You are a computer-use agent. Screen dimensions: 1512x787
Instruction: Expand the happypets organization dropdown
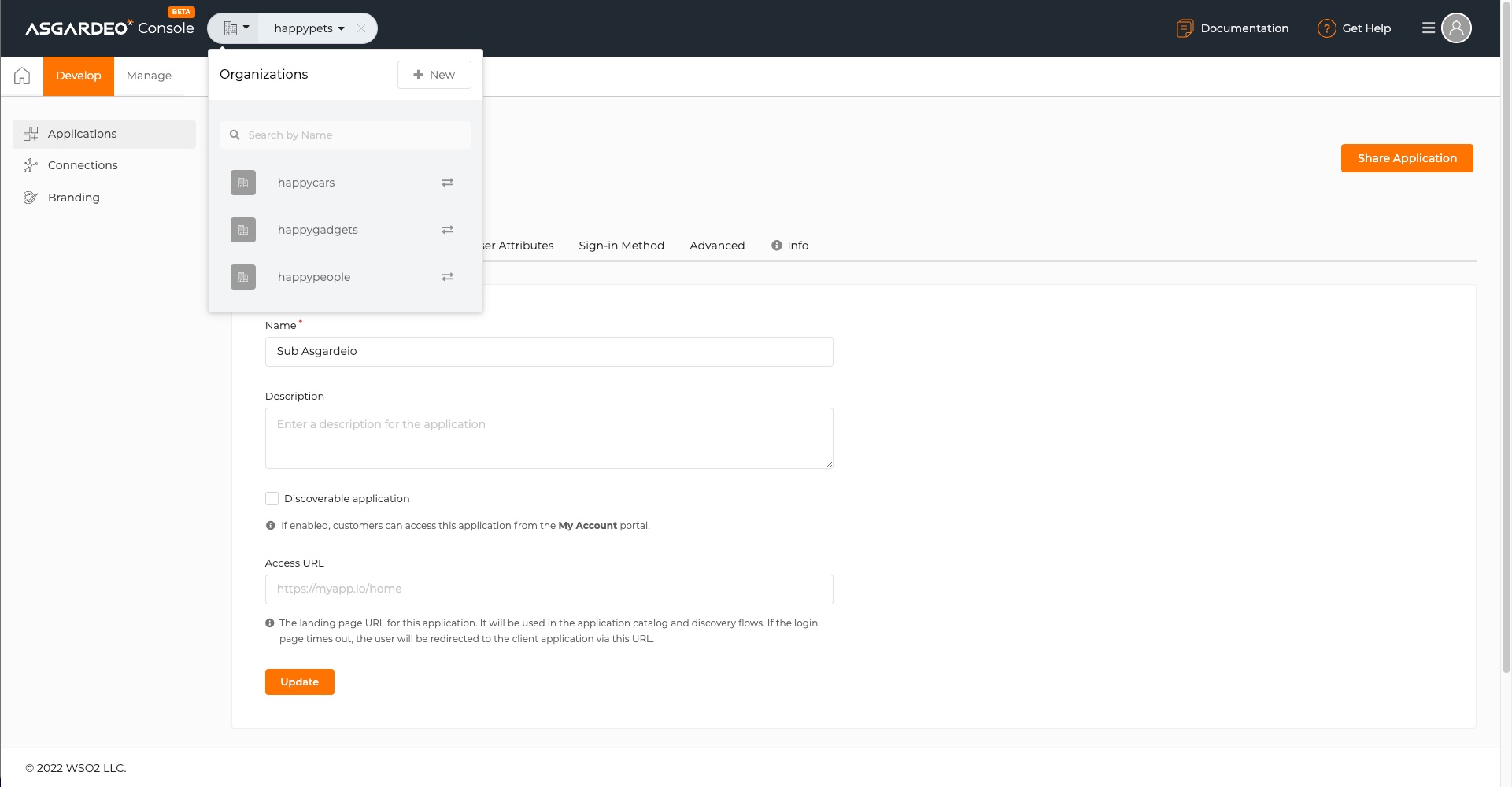click(309, 28)
